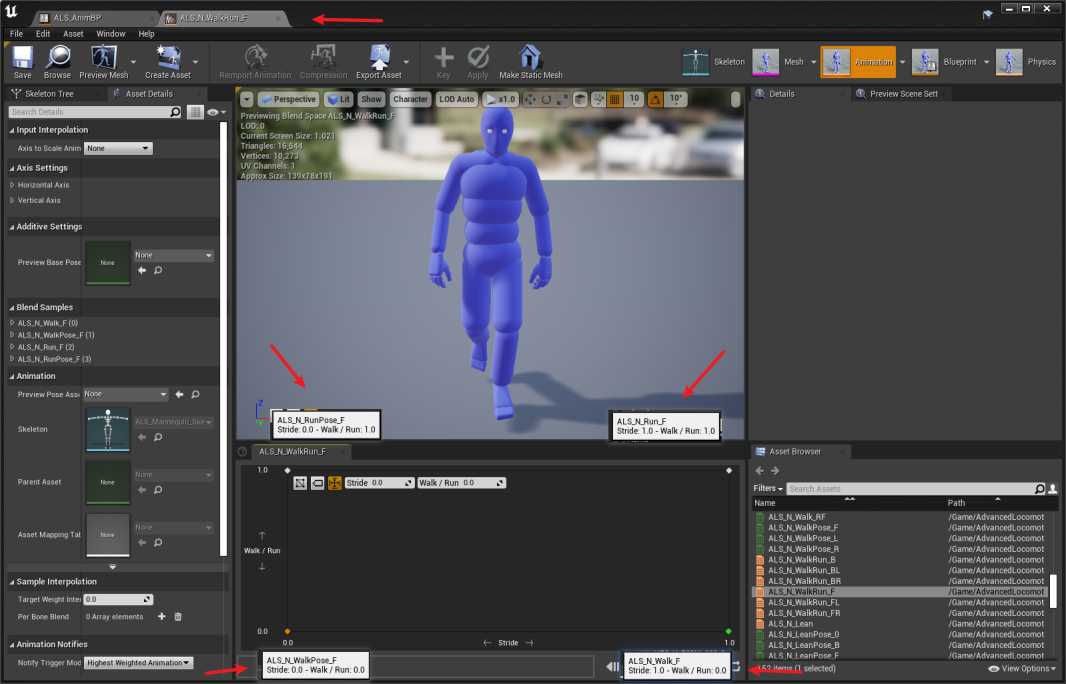Toggle the property matrix grid view icon
Screen dimensions: 1066x684
coord(195,112)
